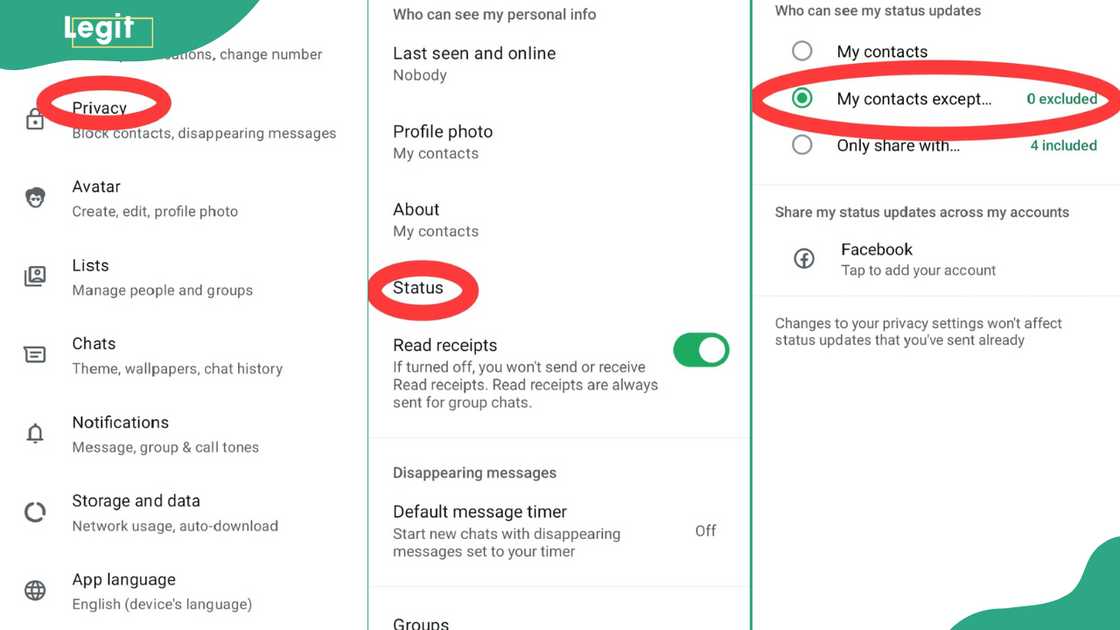Open the Default message timer option
This screenshot has height=630, width=1120.
[559, 531]
